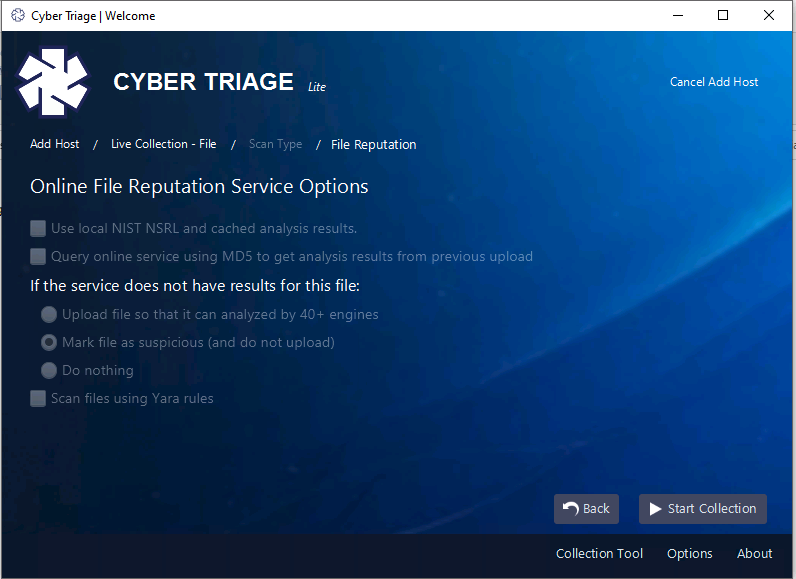Viewport: 796px width, 579px height.
Task: Select File Reputation breadcrumb step
Action: point(374,145)
